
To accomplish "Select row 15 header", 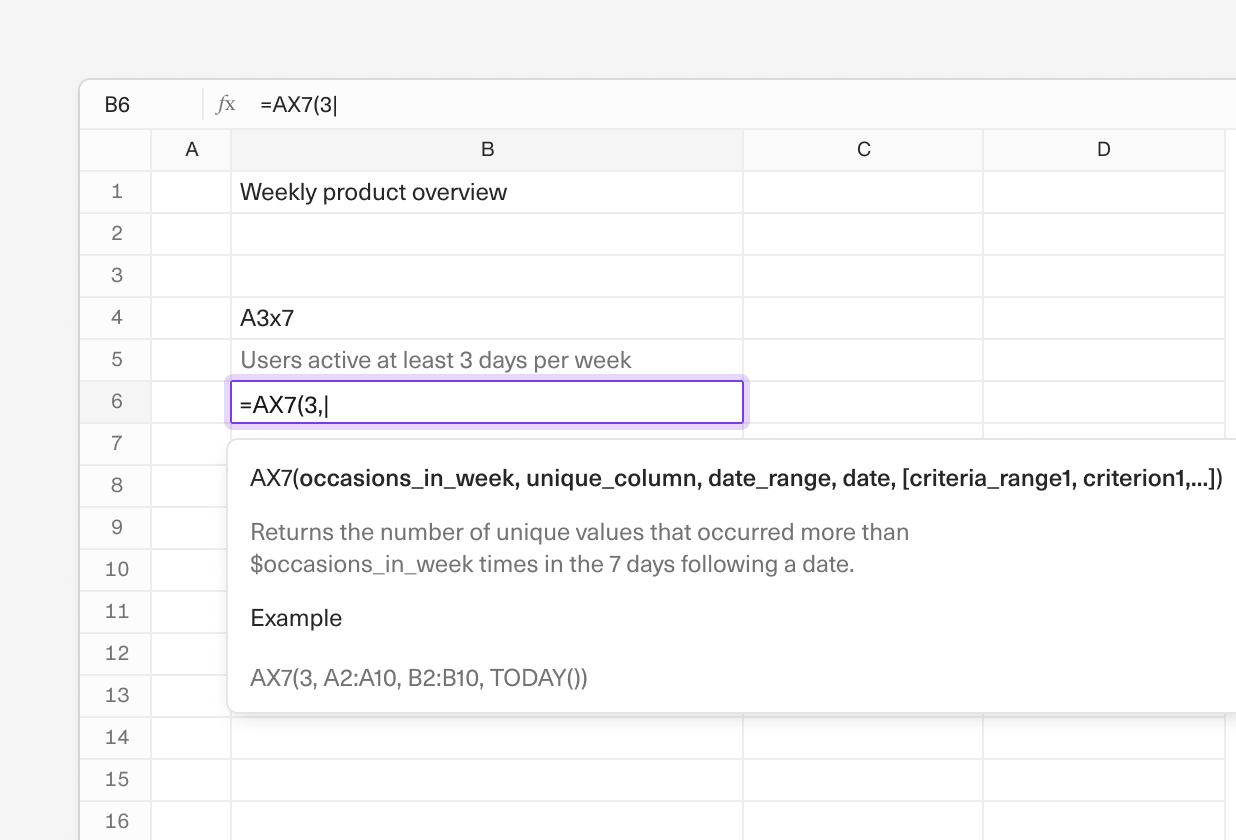I will pos(117,779).
